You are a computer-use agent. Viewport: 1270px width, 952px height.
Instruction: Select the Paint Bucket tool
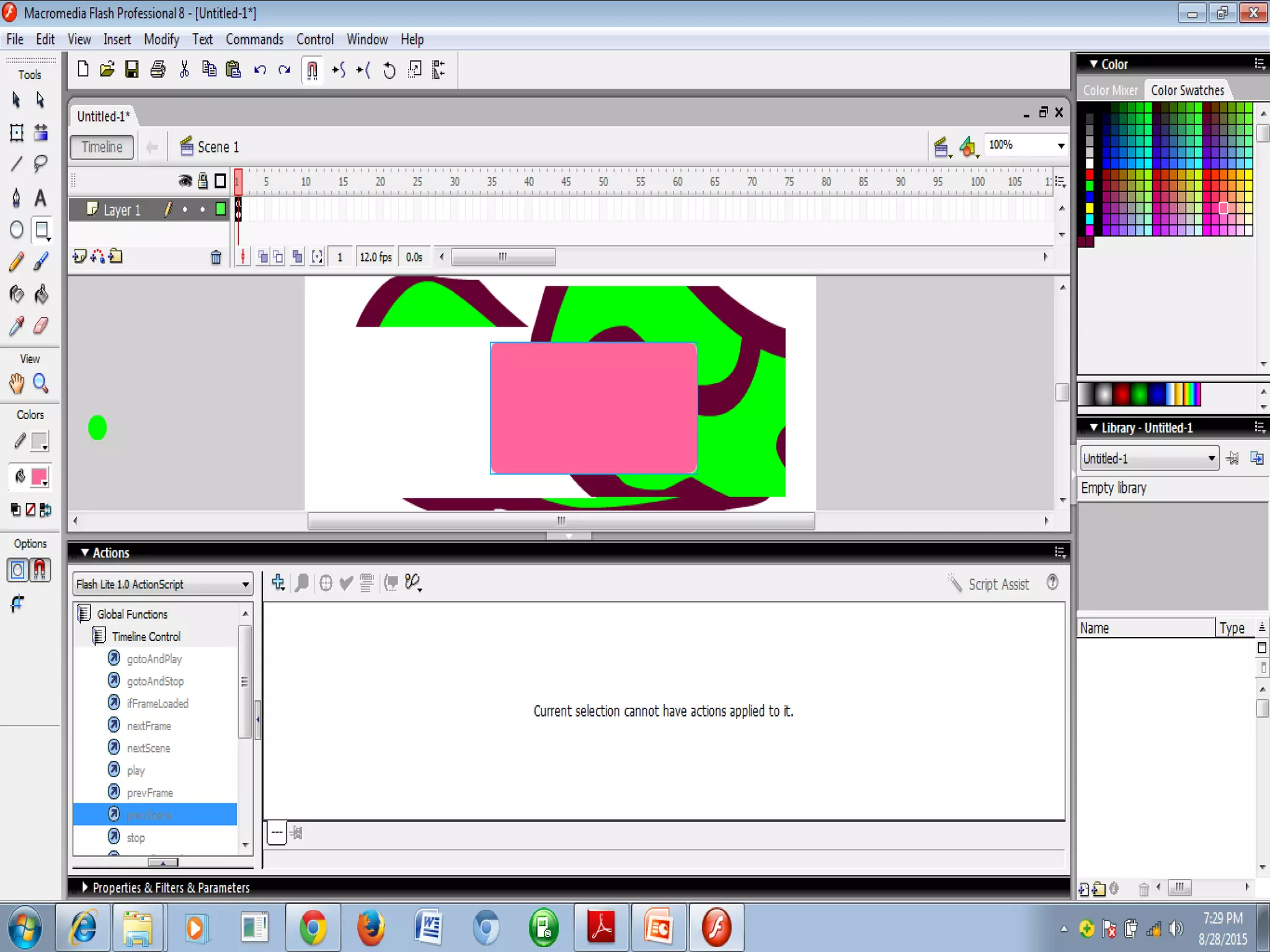(41, 293)
